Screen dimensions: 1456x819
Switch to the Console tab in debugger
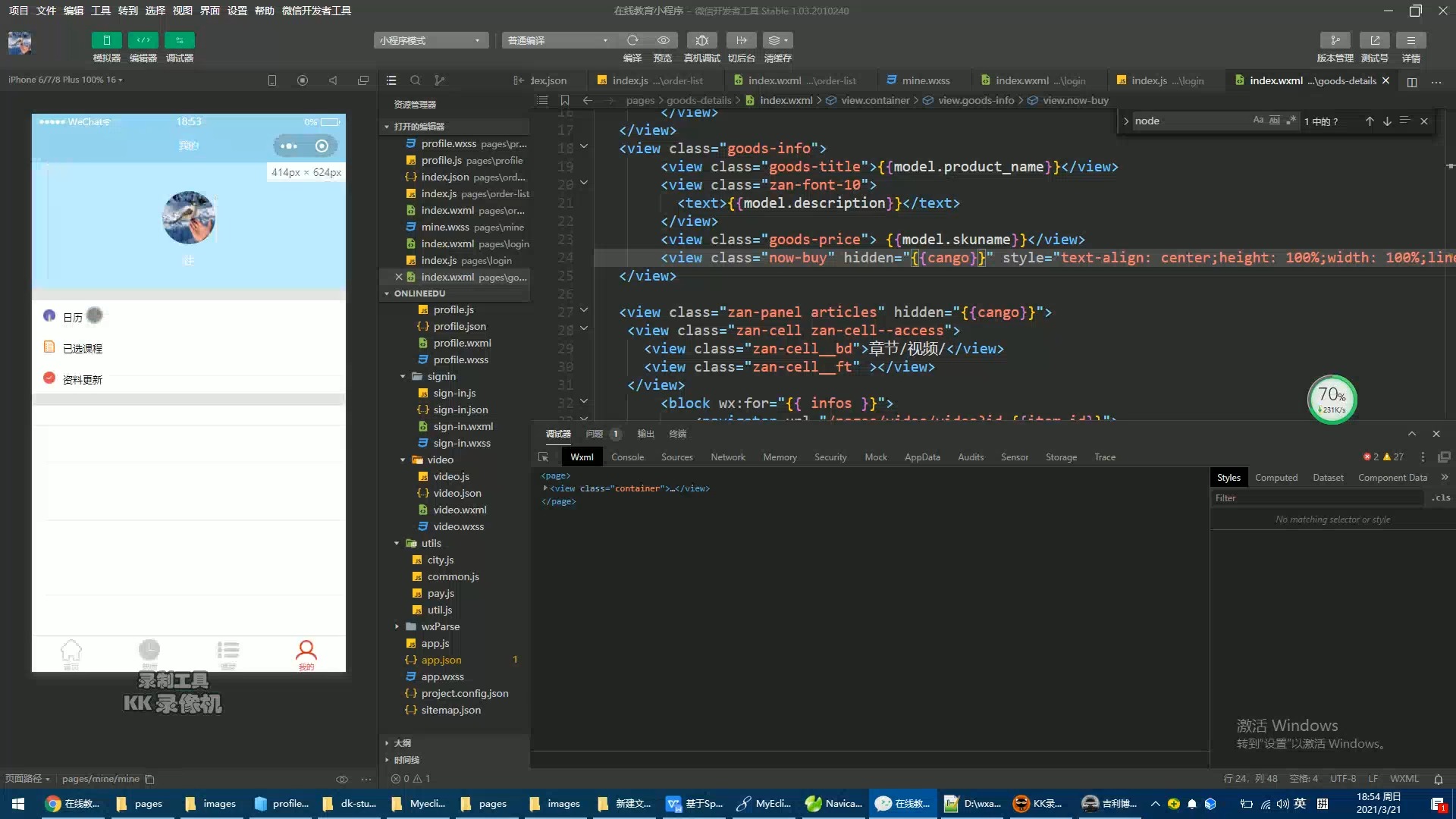(627, 457)
